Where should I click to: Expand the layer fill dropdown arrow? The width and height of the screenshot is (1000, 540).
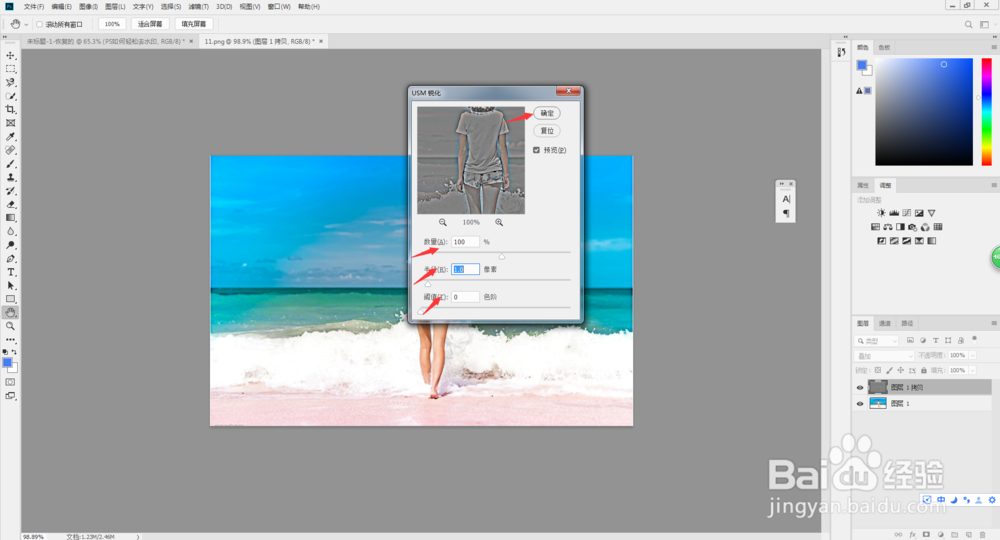tap(972, 370)
